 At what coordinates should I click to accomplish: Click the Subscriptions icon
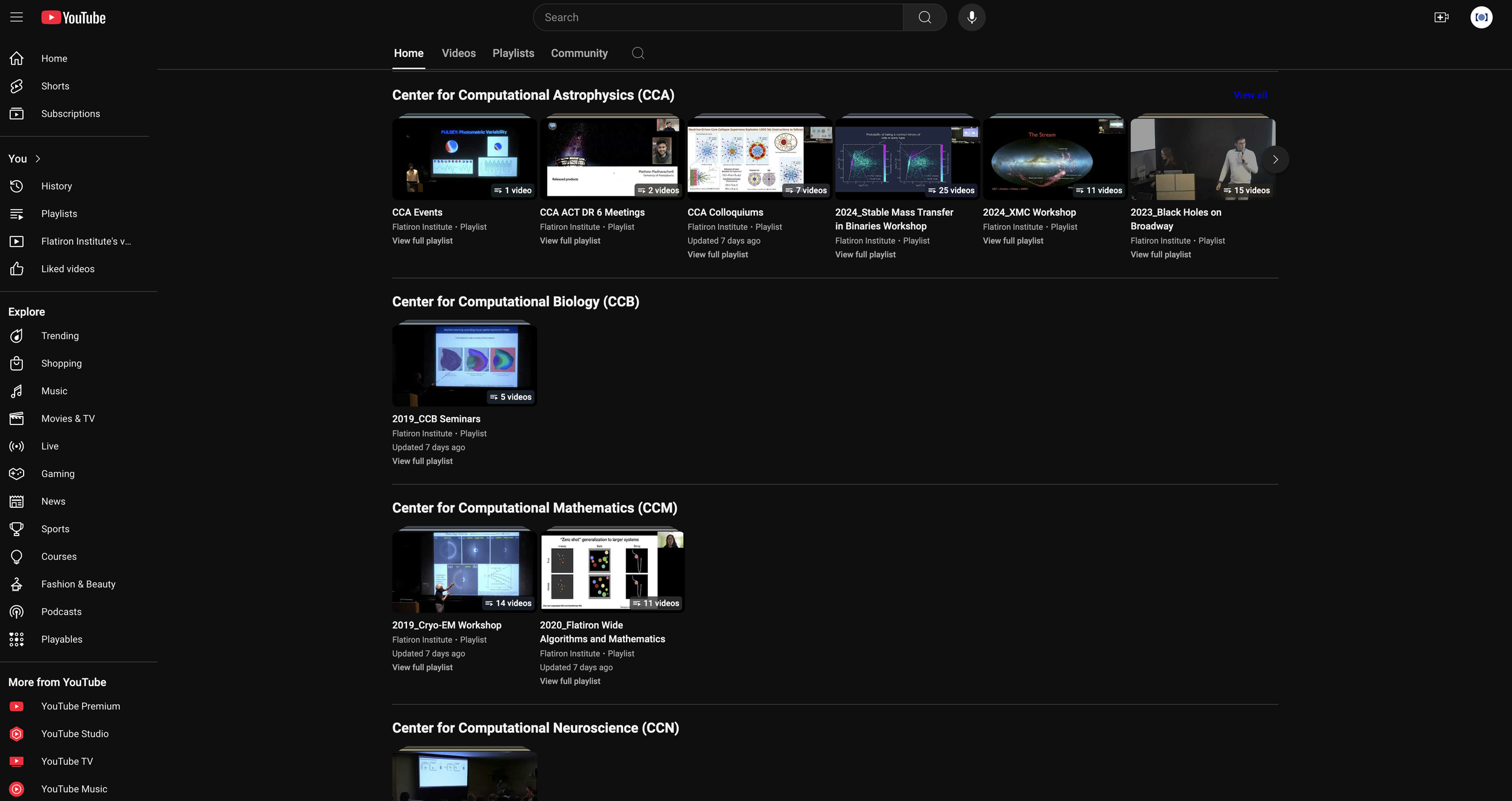[16, 114]
